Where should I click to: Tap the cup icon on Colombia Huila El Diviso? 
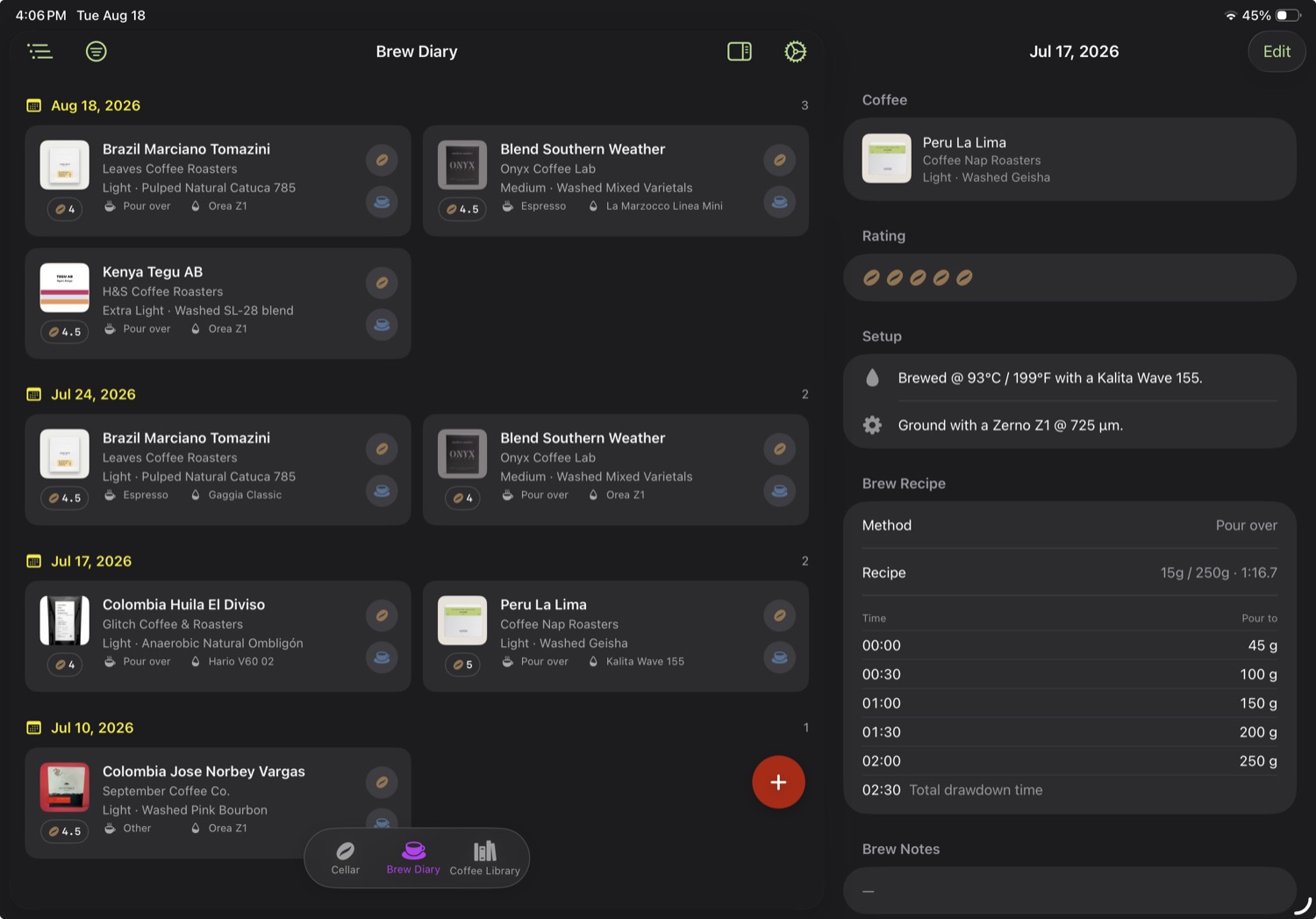click(x=382, y=657)
